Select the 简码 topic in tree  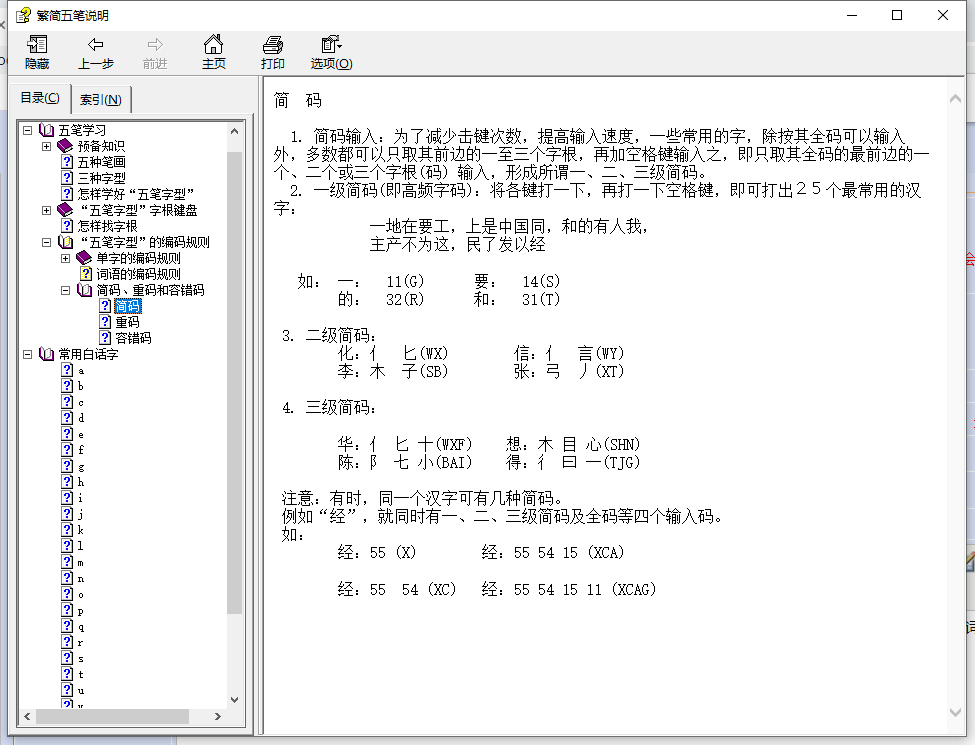tap(128, 306)
